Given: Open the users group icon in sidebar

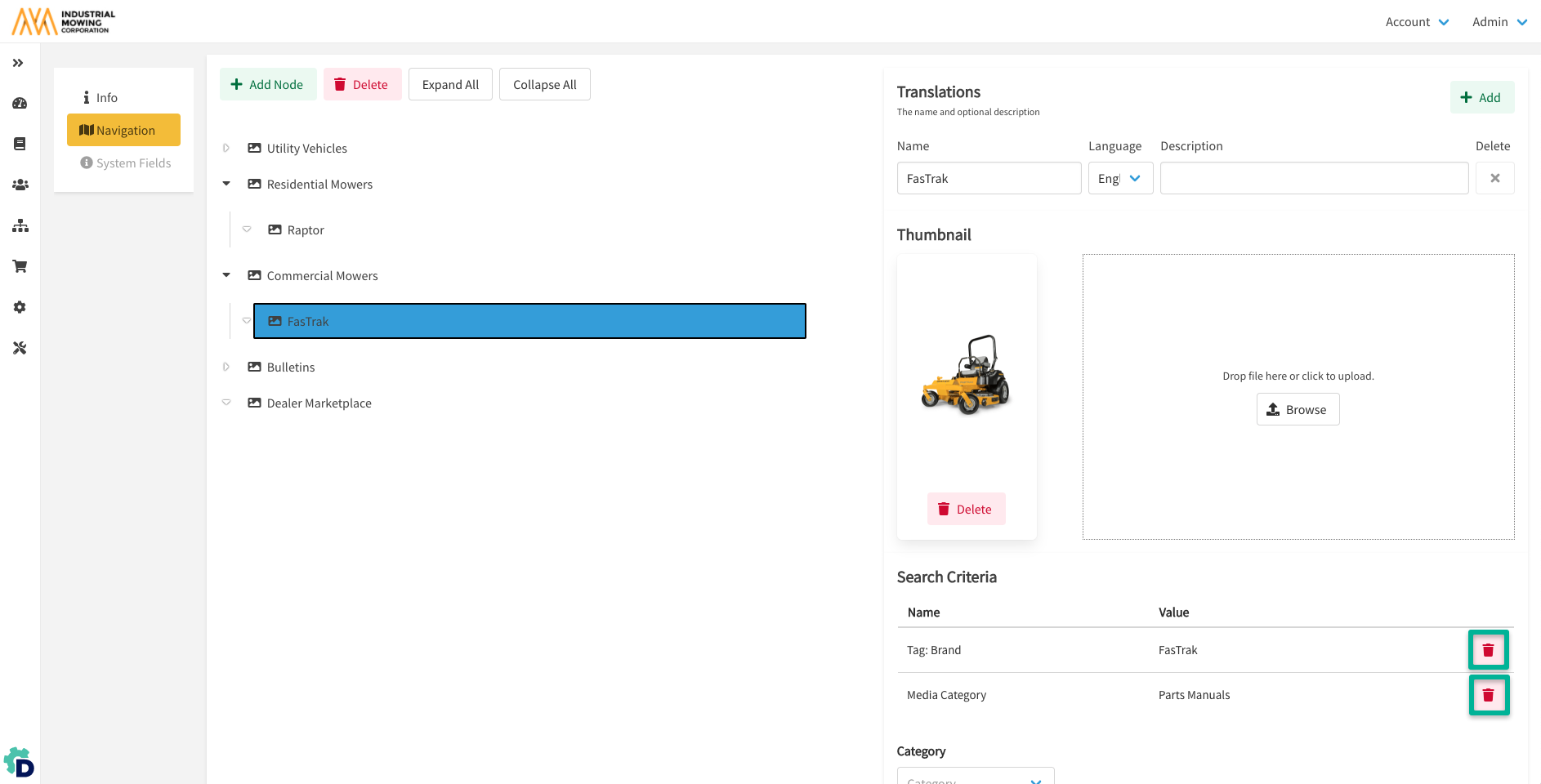Looking at the screenshot, I should [x=20, y=185].
